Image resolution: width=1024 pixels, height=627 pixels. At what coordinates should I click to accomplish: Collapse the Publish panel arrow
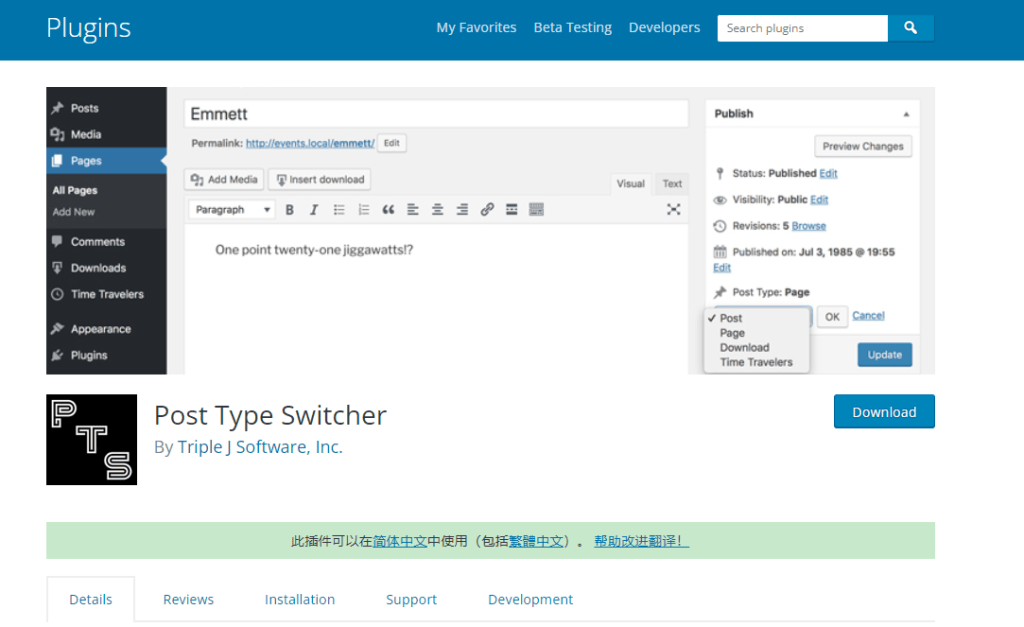pos(906,114)
